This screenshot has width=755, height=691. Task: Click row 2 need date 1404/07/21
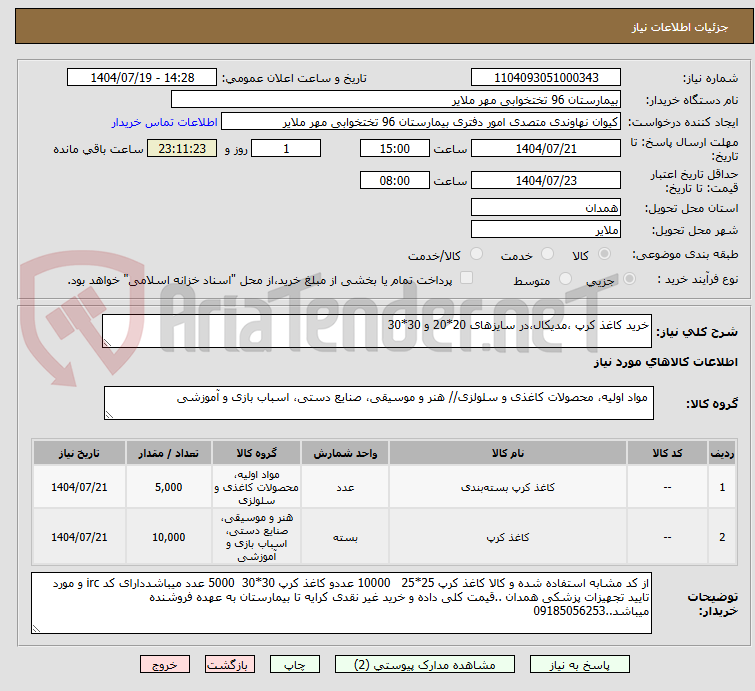79,537
